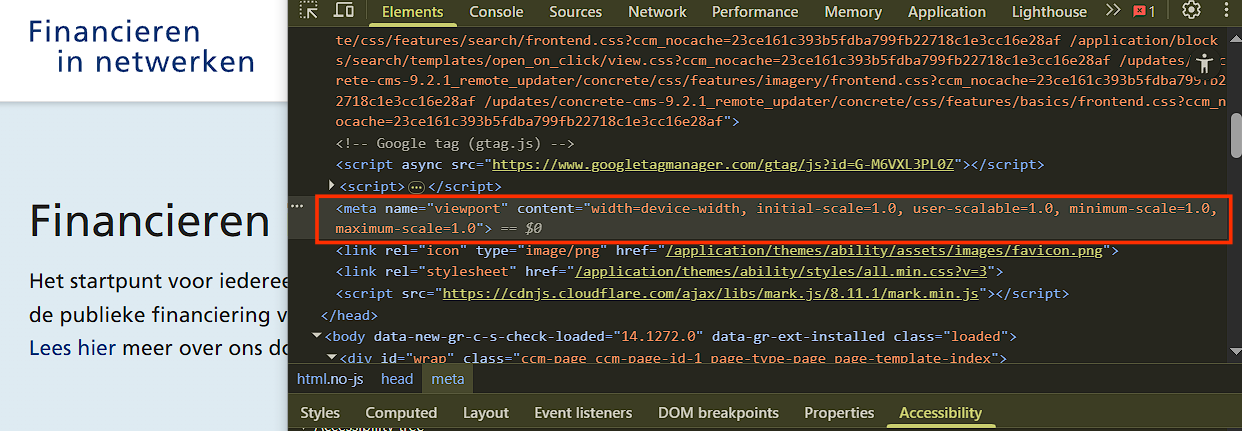Image resolution: width=1242 pixels, height=431 pixels.
Task: Select the Computed styles tab
Action: 401,413
